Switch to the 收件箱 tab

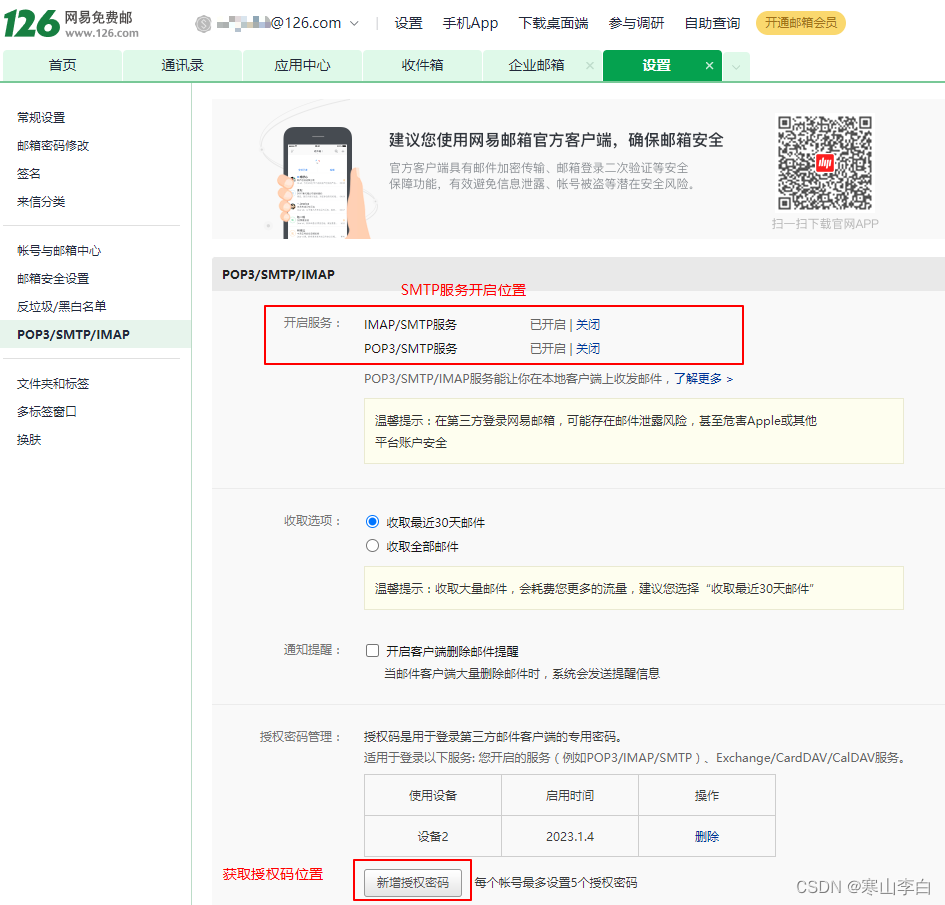pyautogui.click(x=422, y=65)
